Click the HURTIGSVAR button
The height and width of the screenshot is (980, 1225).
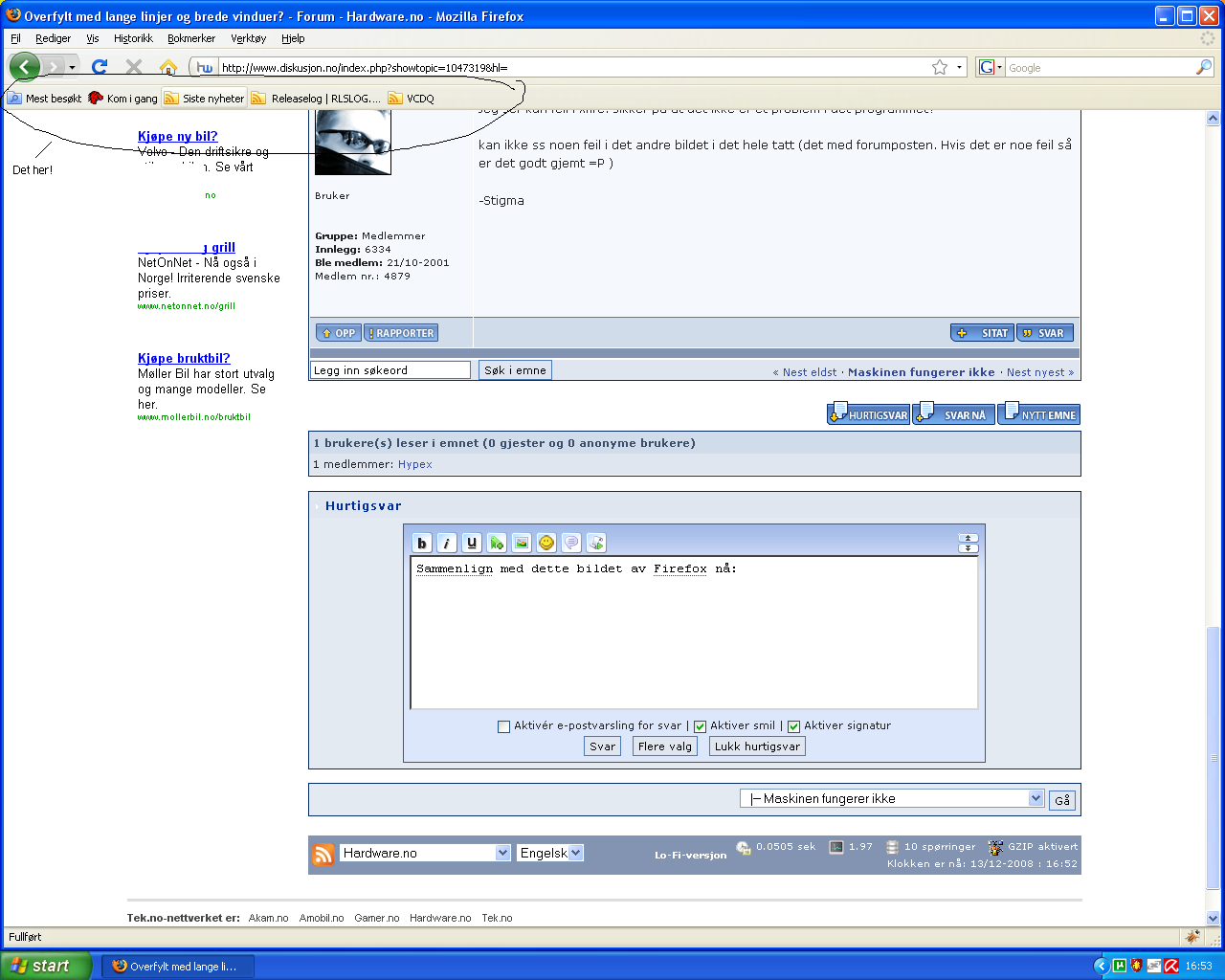(868, 414)
